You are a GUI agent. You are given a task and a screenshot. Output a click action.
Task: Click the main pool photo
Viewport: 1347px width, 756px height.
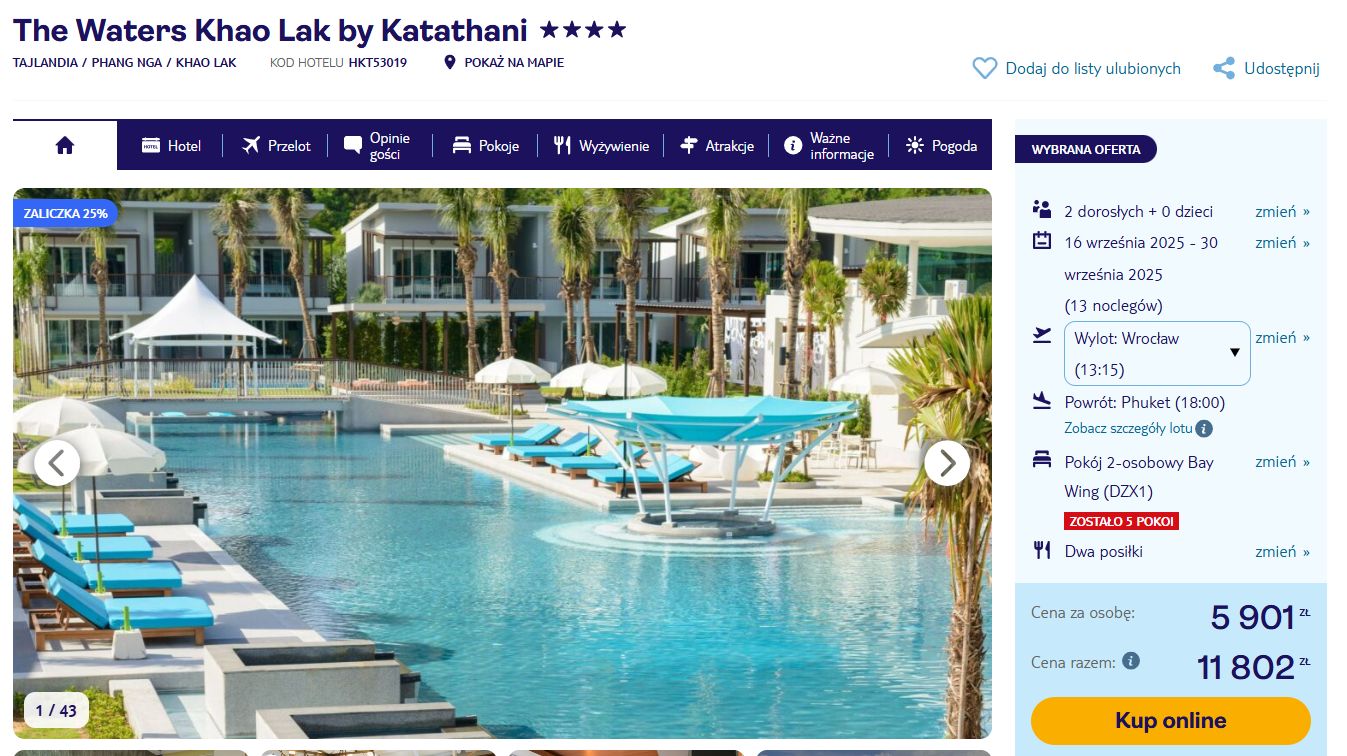(502, 463)
